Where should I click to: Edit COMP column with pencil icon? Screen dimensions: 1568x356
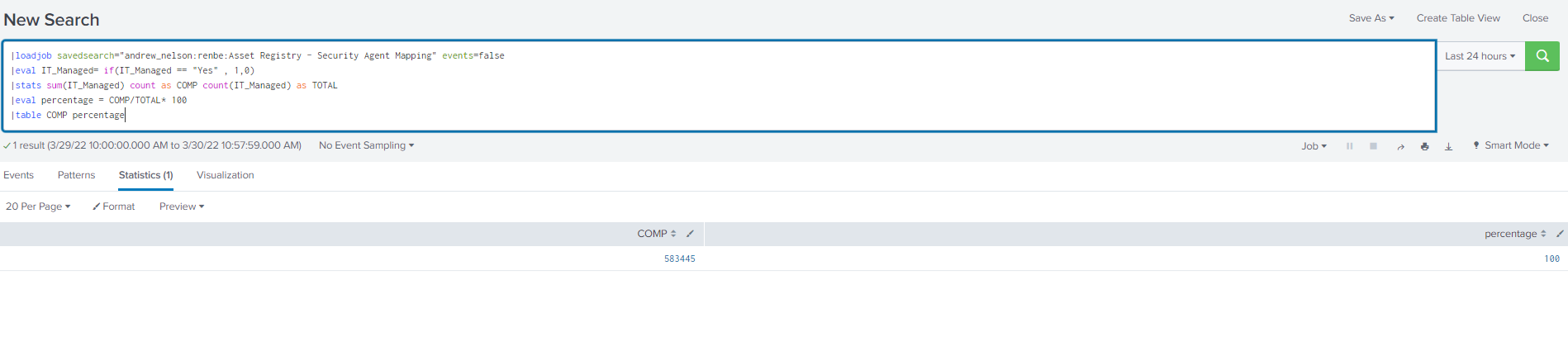tap(690, 234)
